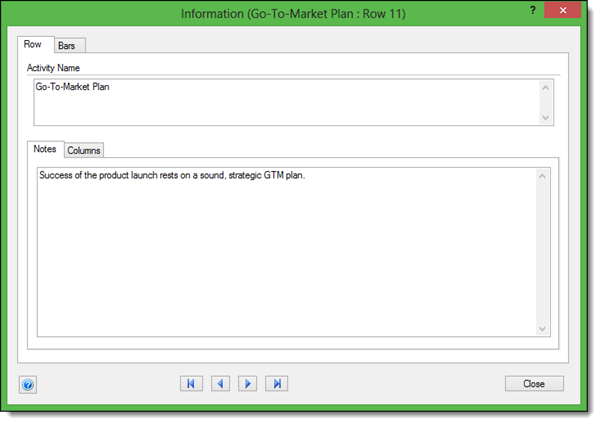Viewport: 600px width, 424px height.
Task: Switch to the Row tab
Action: pos(34,45)
